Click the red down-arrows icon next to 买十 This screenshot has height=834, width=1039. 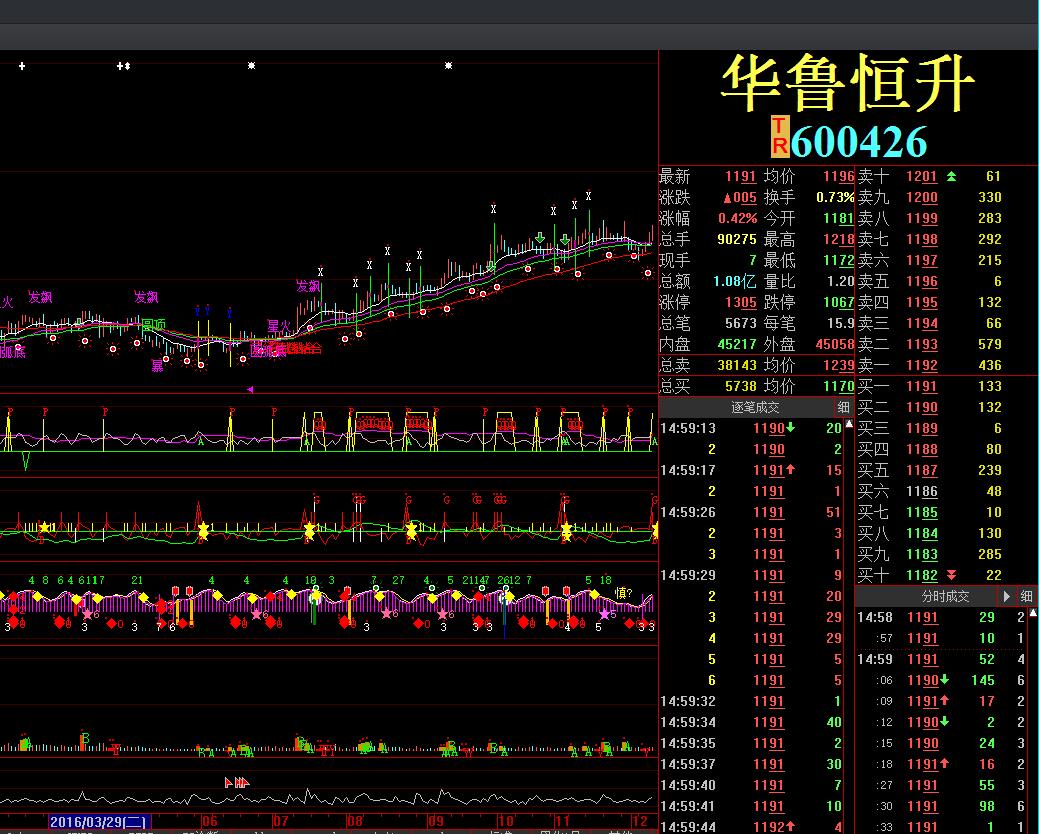[951, 575]
